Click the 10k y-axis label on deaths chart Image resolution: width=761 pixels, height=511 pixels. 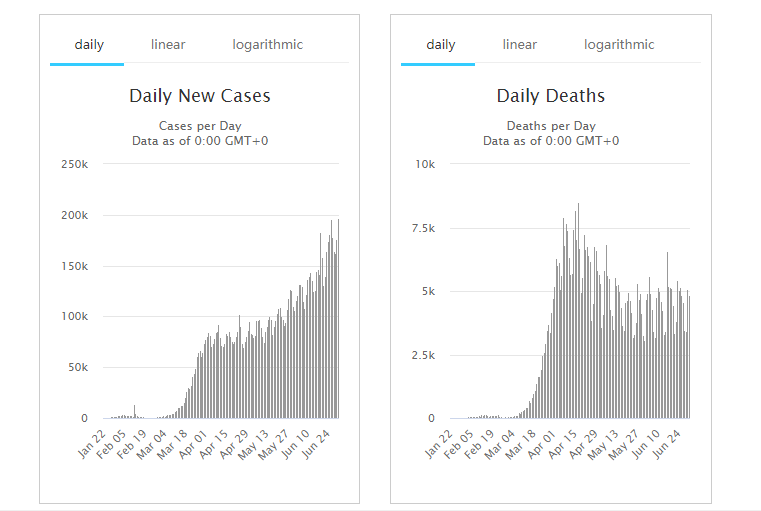(x=425, y=164)
